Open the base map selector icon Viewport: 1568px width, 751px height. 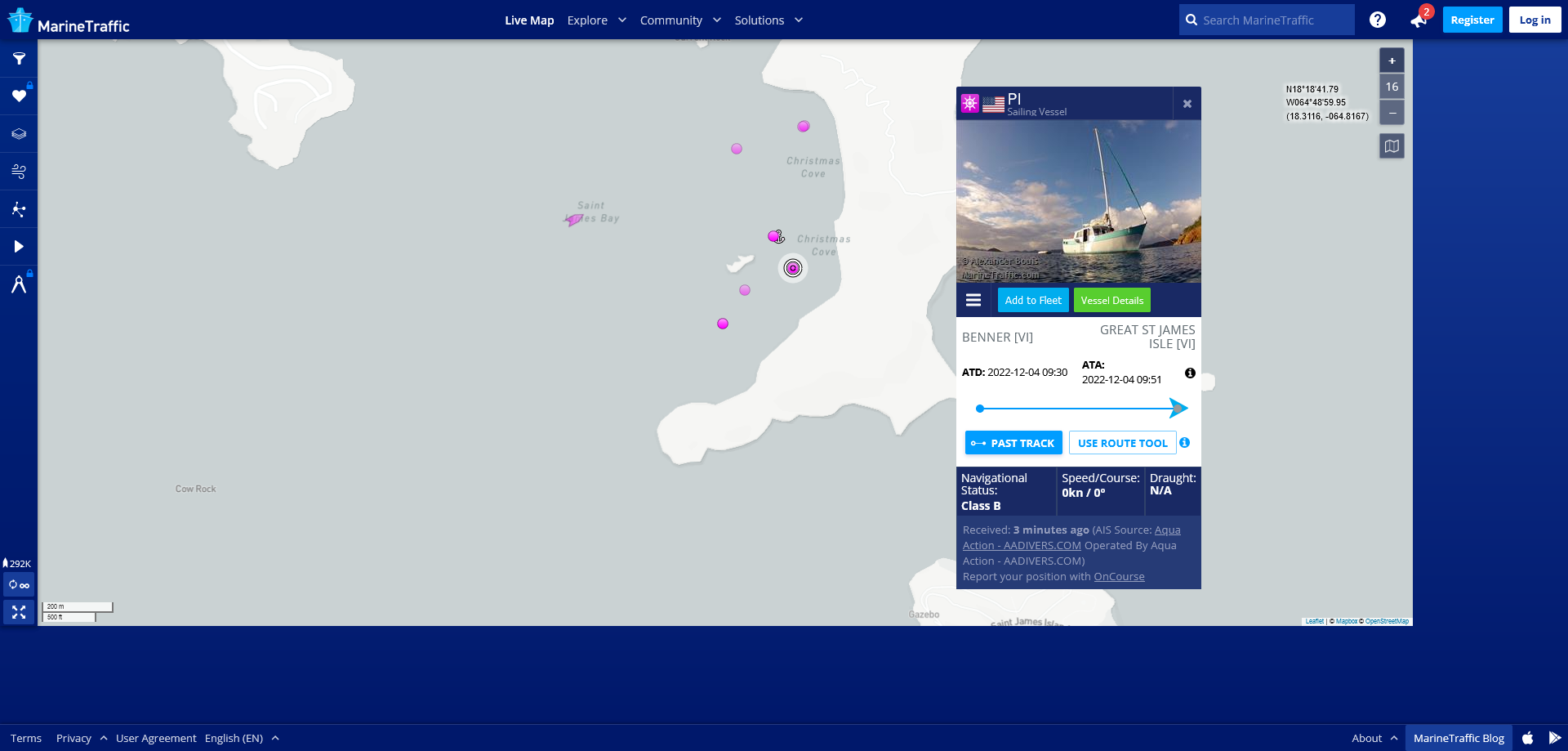tap(1392, 146)
